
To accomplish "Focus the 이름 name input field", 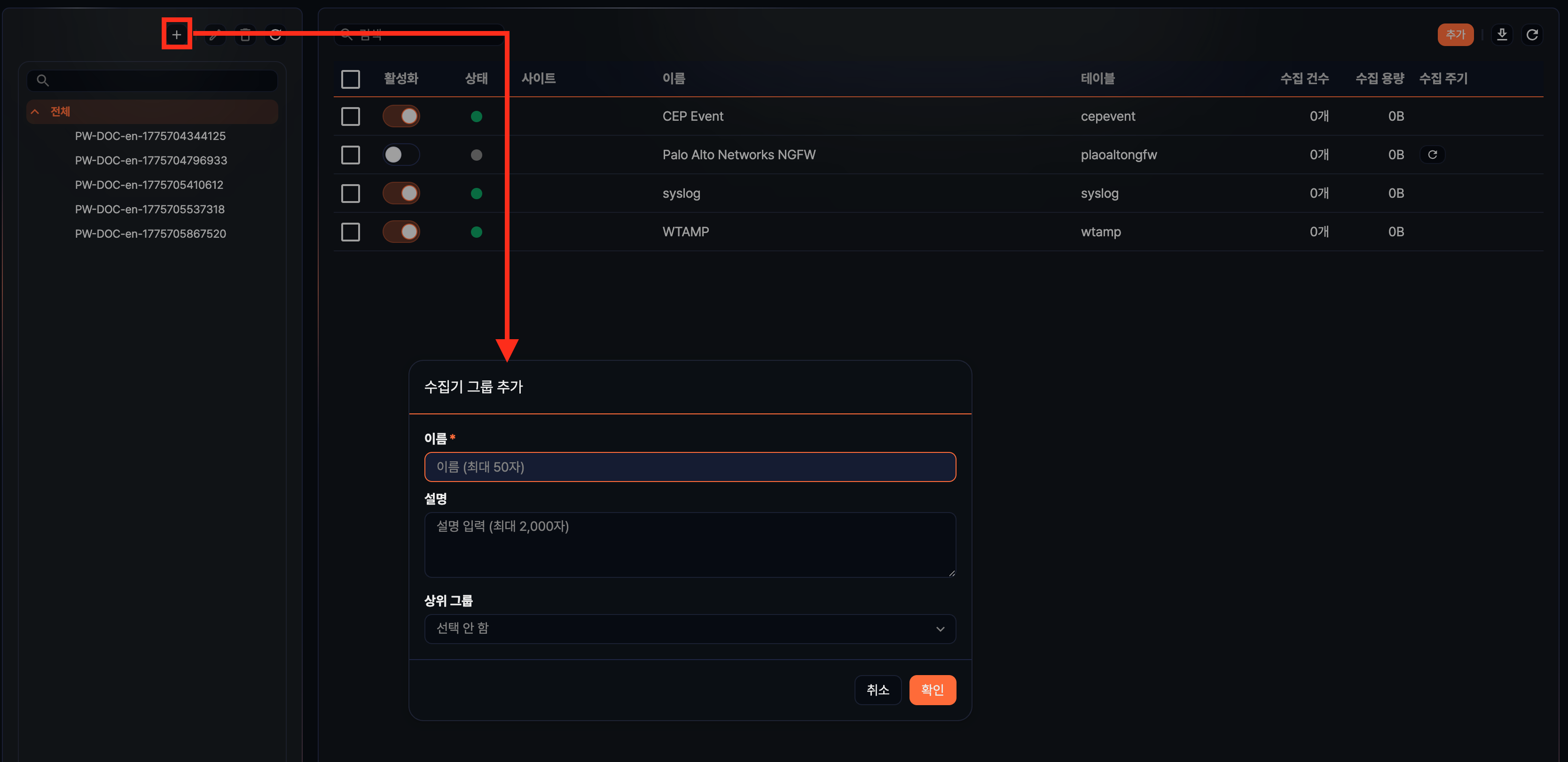I will pyautogui.click(x=690, y=467).
